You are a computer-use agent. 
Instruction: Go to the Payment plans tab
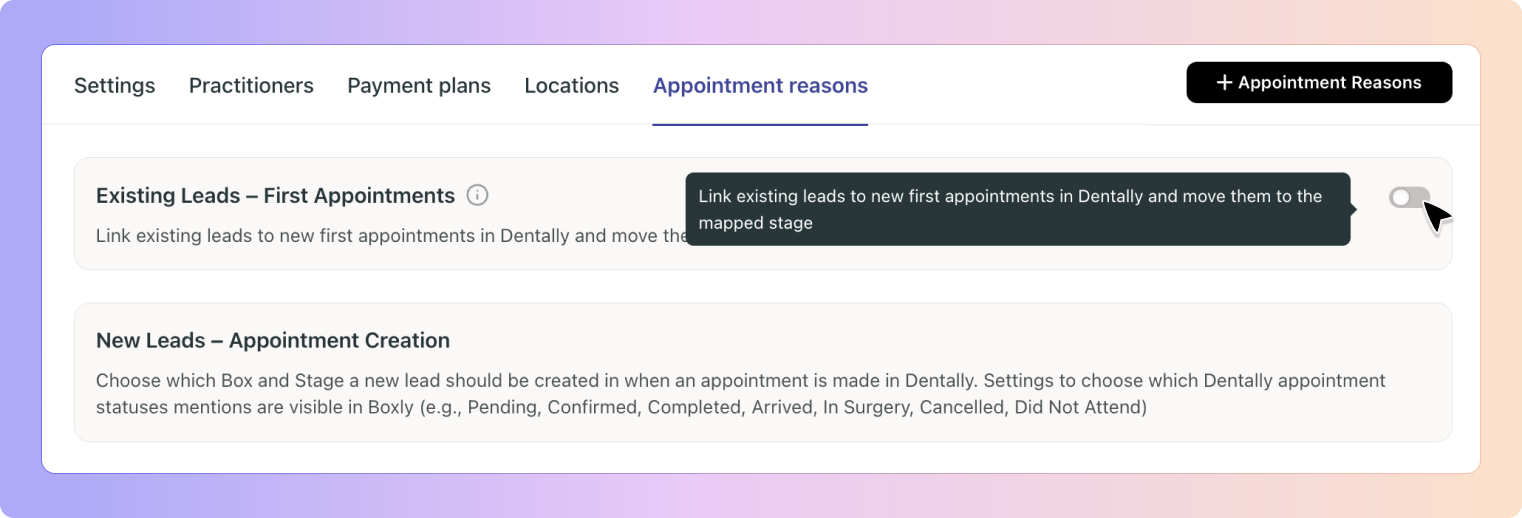click(x=419, y=86)
